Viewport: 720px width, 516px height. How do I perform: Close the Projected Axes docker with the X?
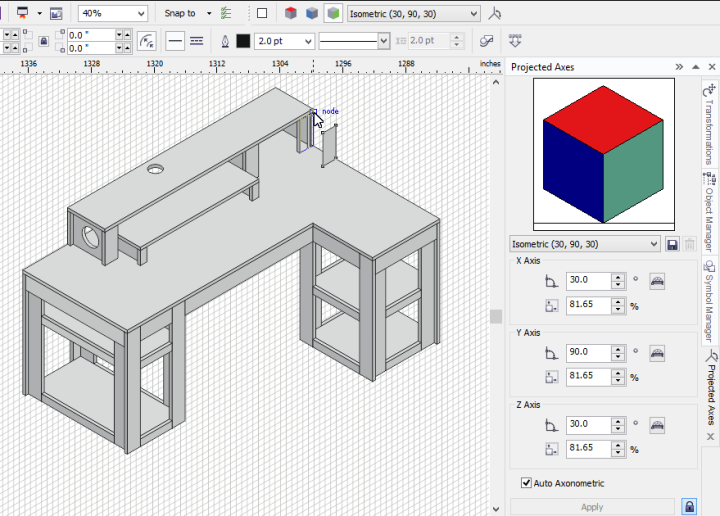pyautogui.click(x=712, y=67)
